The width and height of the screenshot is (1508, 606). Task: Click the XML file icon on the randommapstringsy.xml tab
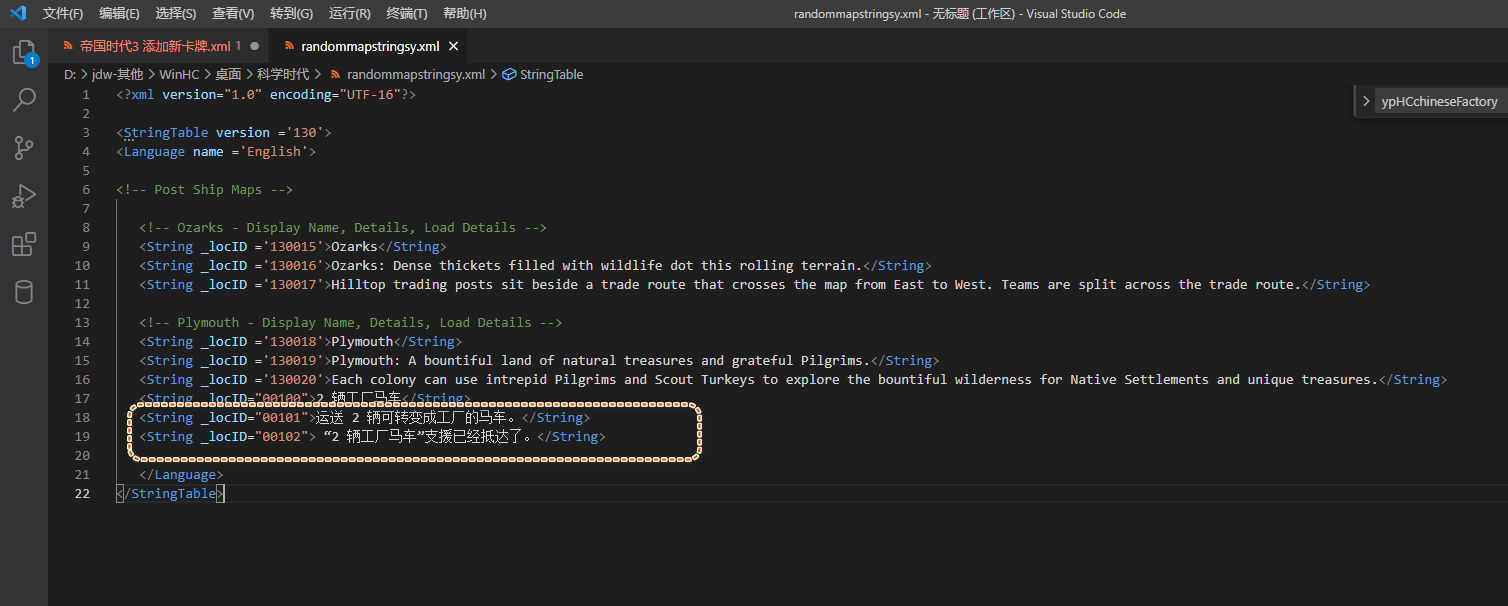[291, 46]
